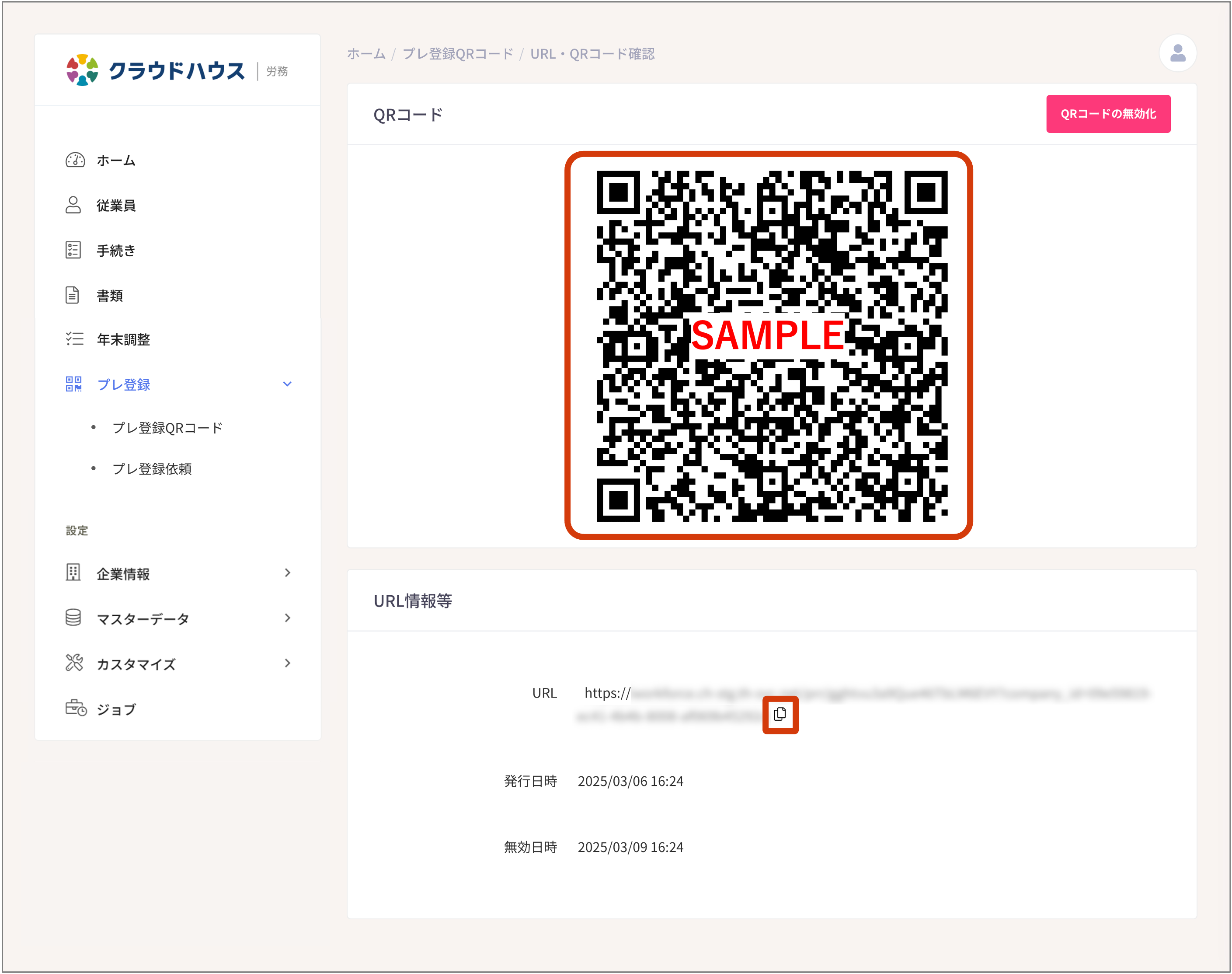
Task: Expand the 企業情報 settings section
Action: click(287, 573)
